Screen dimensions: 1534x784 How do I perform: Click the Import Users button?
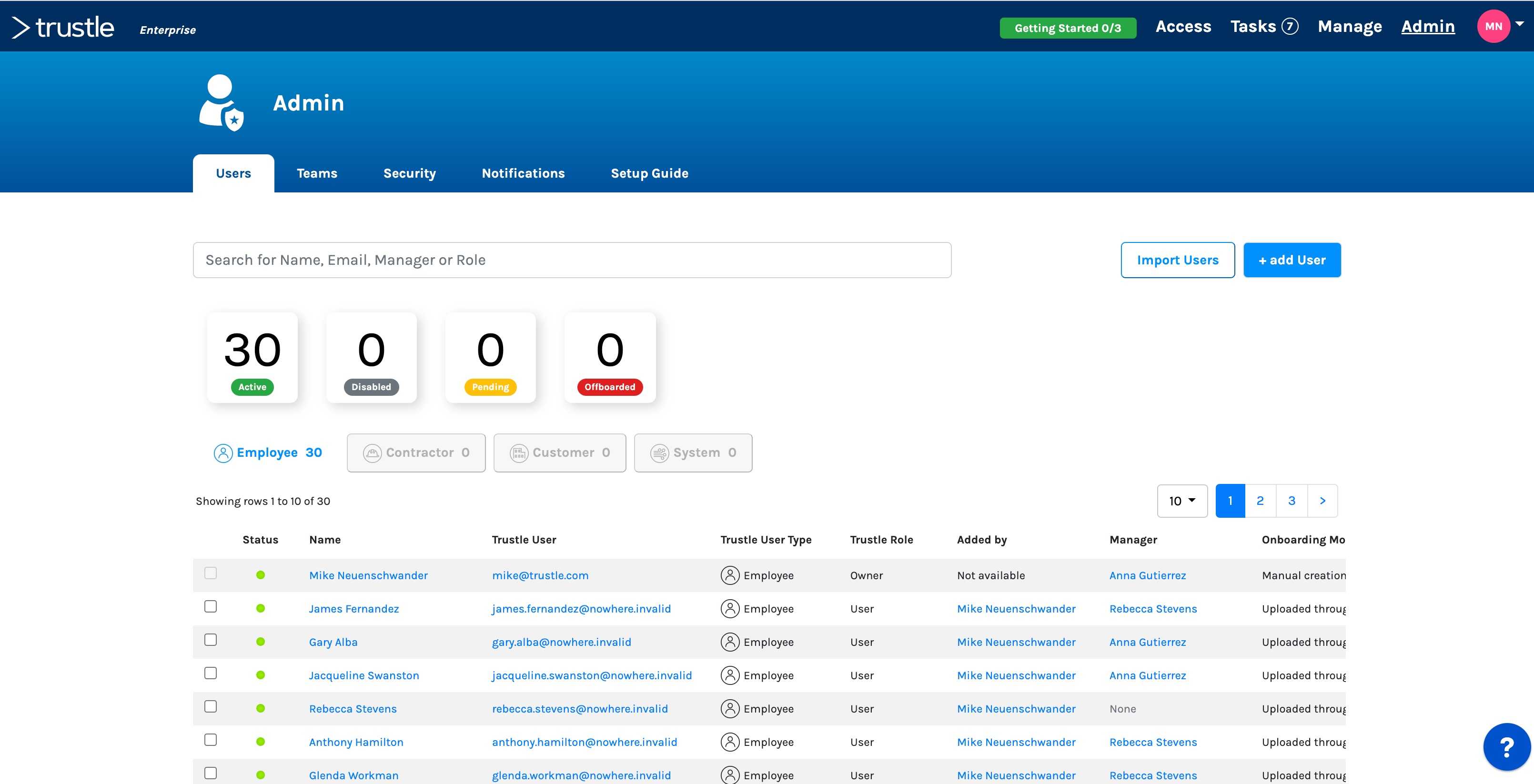click(x=1177, y=260)
